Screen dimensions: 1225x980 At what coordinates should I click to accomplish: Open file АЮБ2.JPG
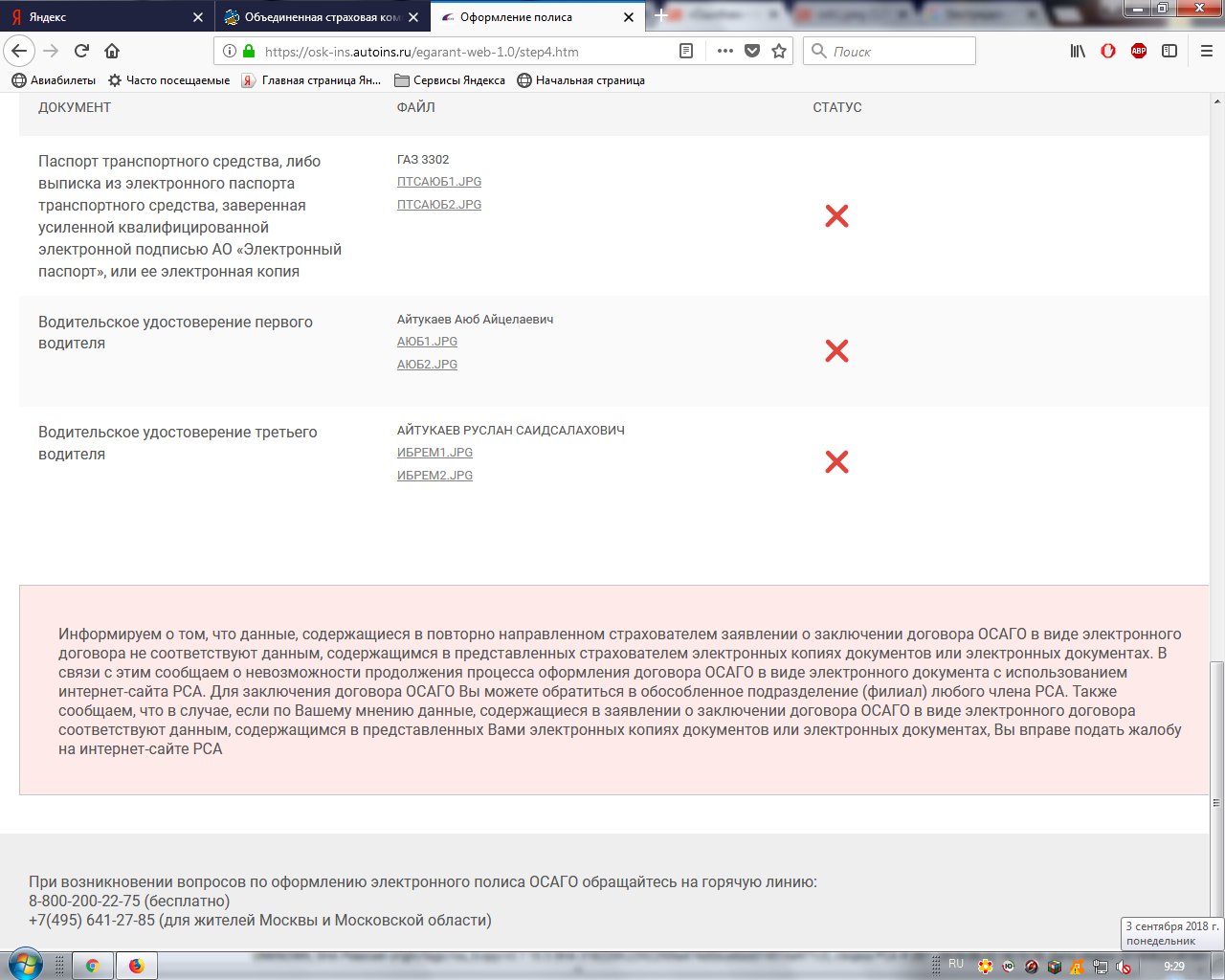click(x=427, y=365)
